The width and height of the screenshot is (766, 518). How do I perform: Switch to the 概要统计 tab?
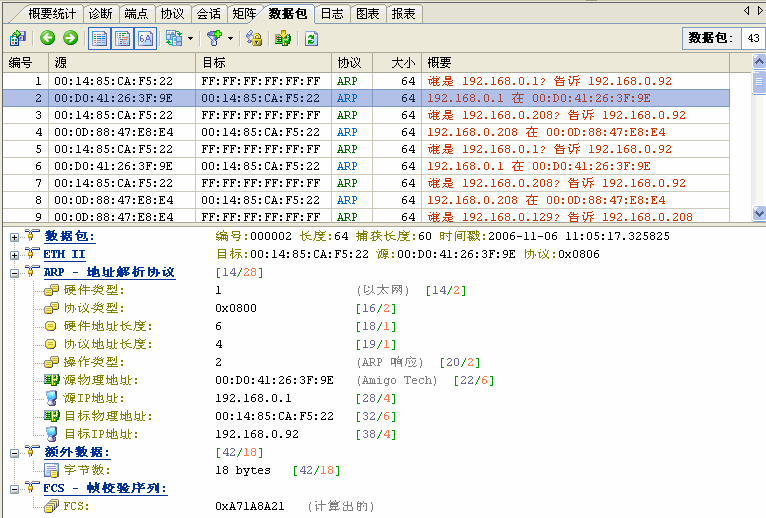(52, 14)
